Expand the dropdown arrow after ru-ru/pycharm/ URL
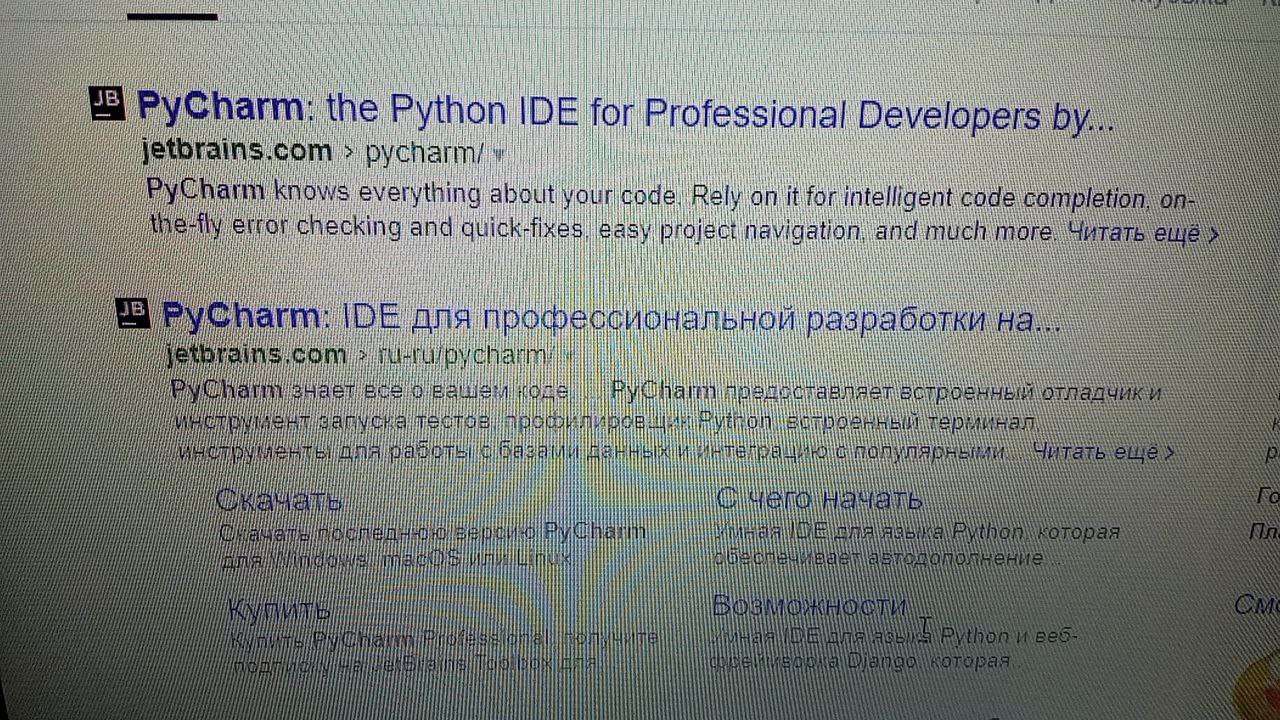 coord(569,355)
